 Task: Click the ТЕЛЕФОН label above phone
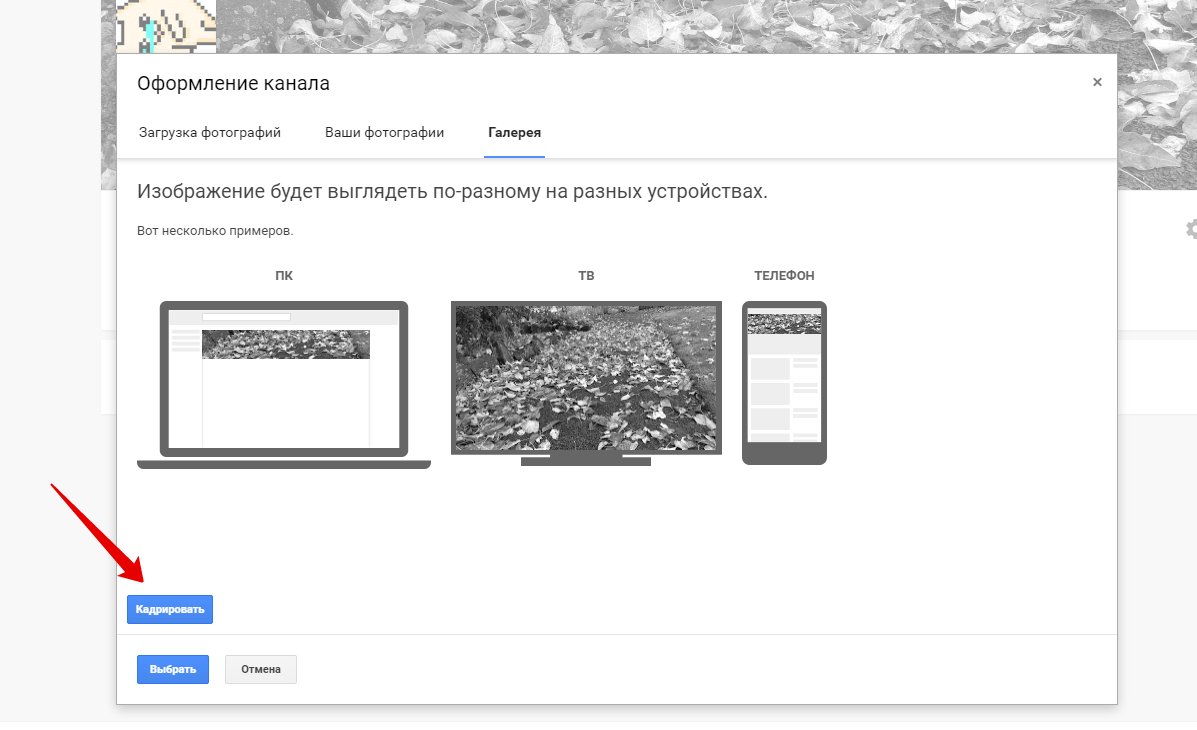click(784, 276)
